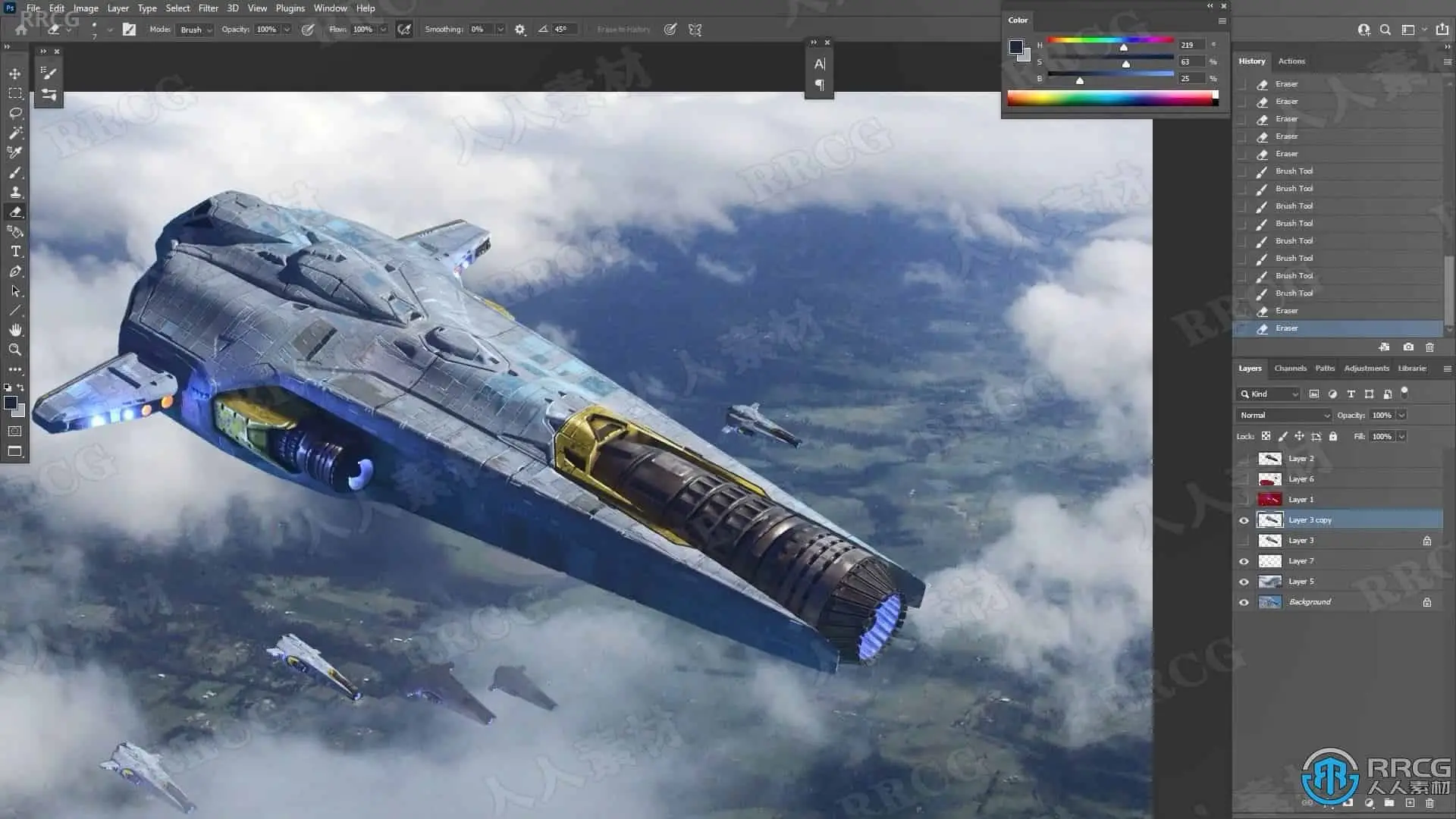Open the Filter menu
Image resolution: width=1456 pixels, height=819 pixels.
coord(208,8)
